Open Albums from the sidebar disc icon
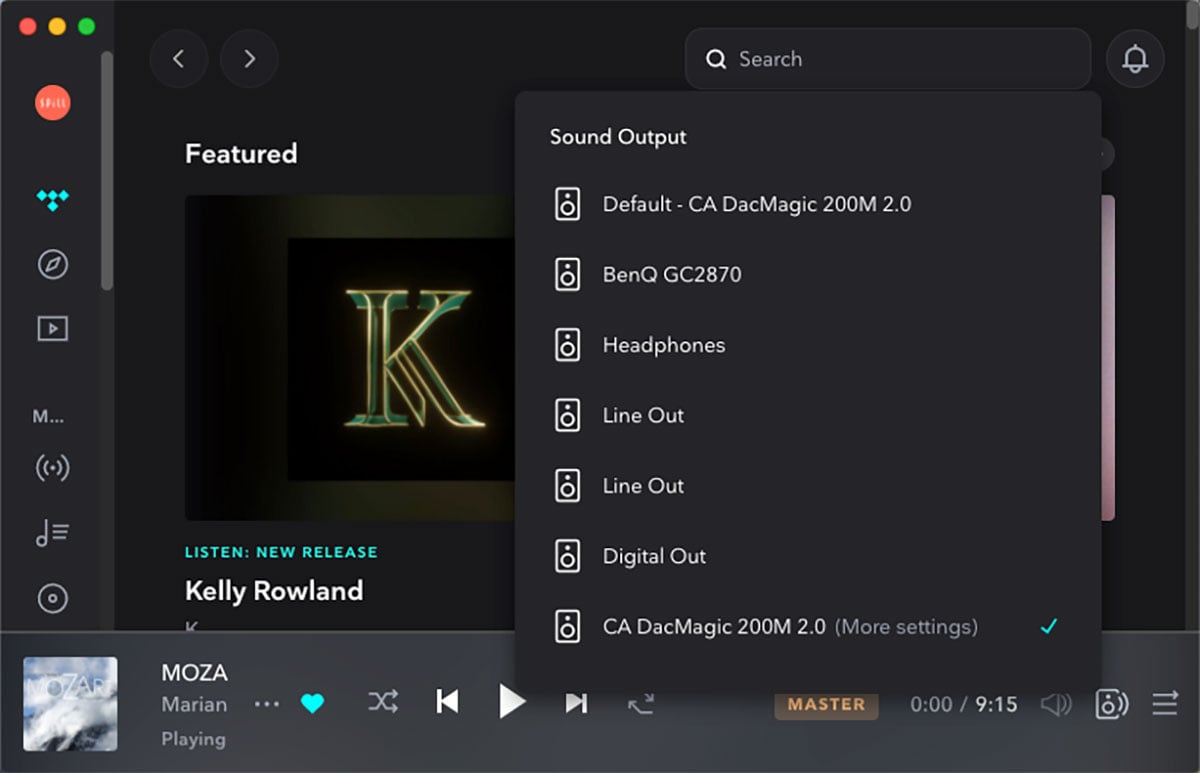 [53, 598]
